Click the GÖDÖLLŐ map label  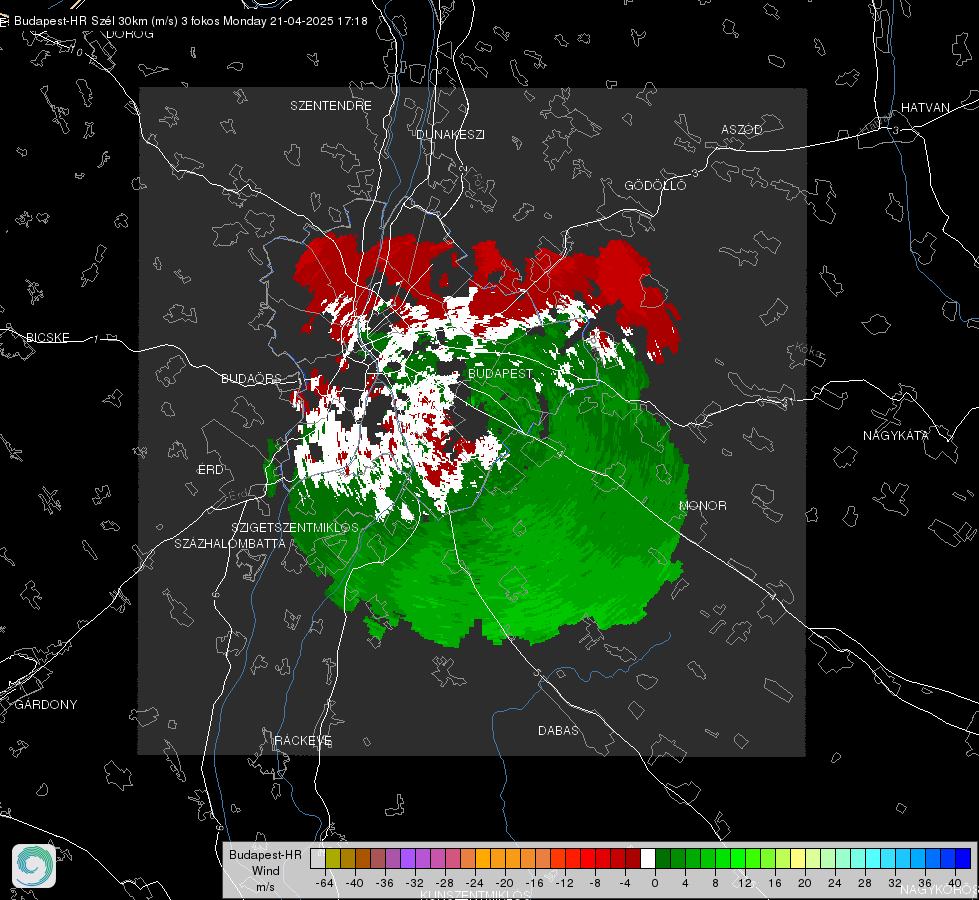(655, 185)
